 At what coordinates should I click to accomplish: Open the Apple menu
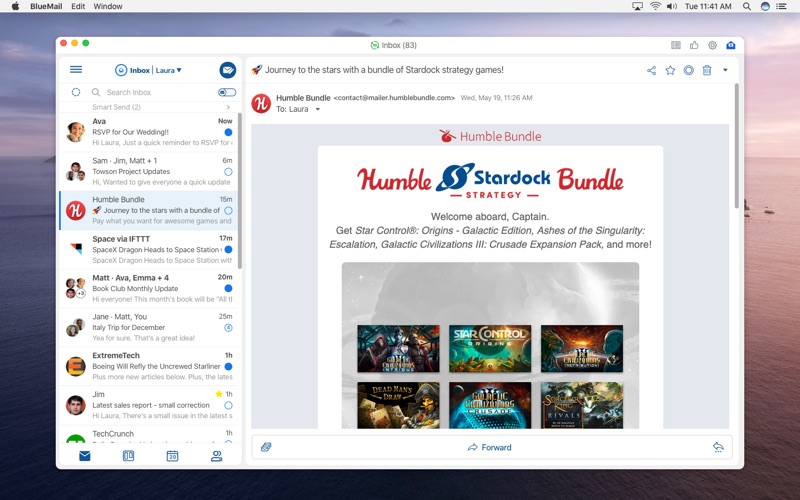[15, 6]
